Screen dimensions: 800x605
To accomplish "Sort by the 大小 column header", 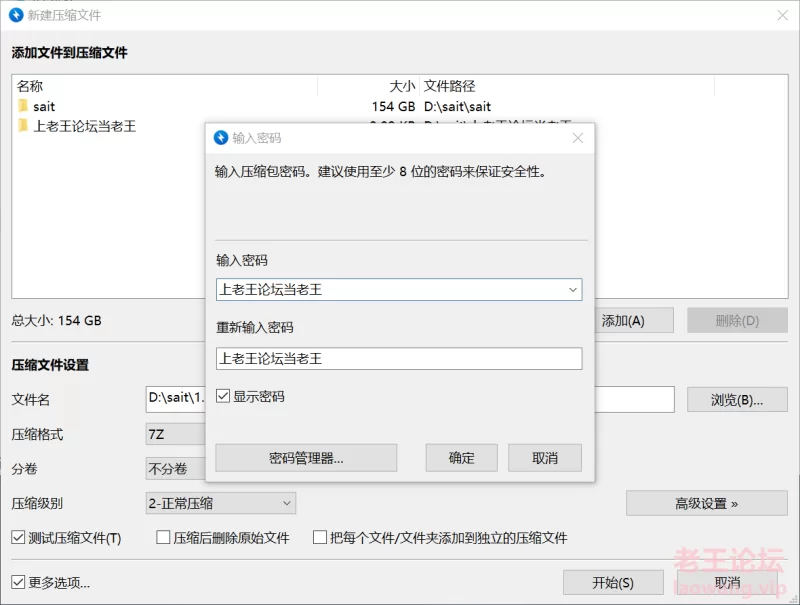I will [402, 86].
